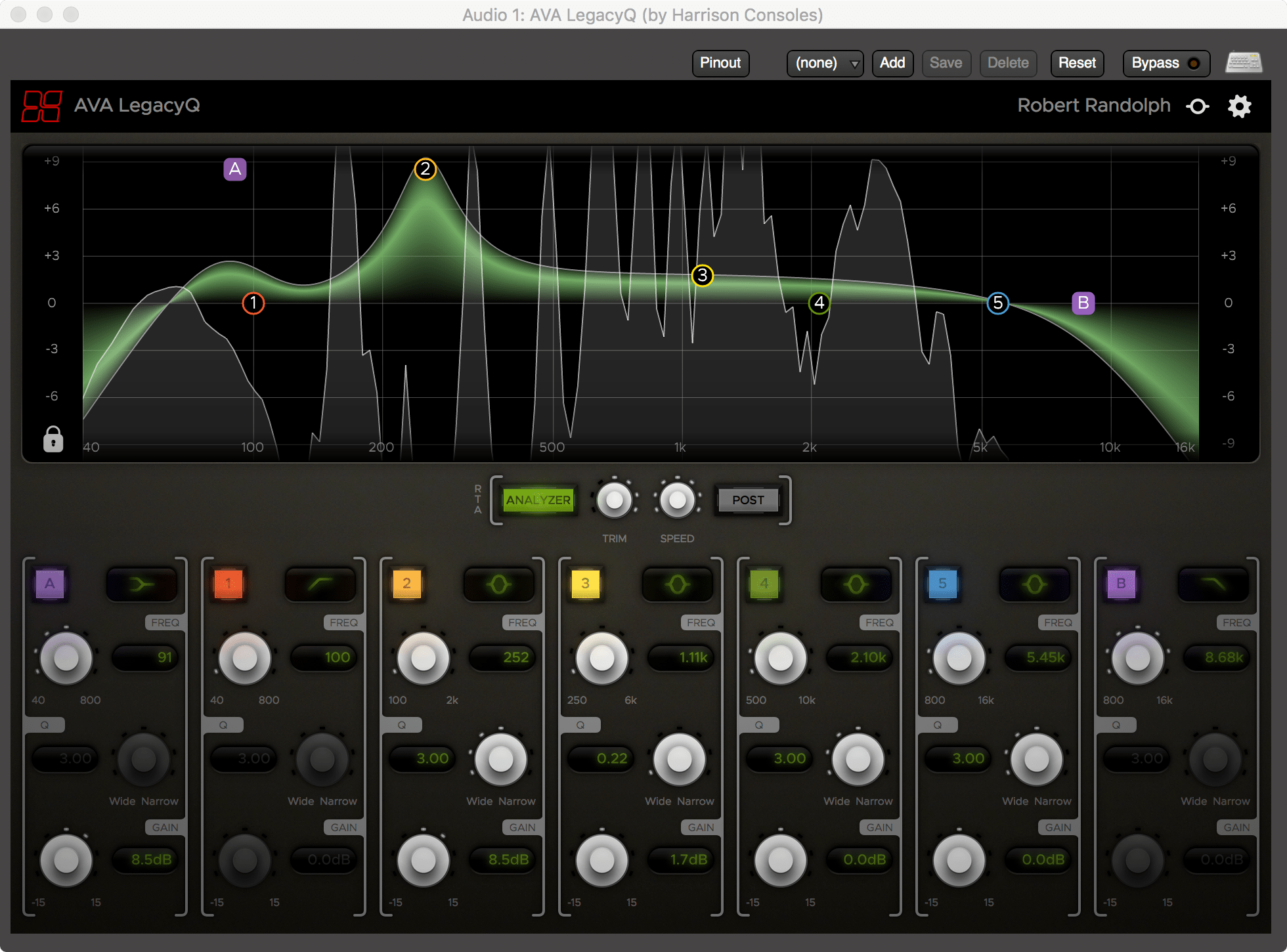
Task: Open the settings gear icon
Action: (1239, 106)
